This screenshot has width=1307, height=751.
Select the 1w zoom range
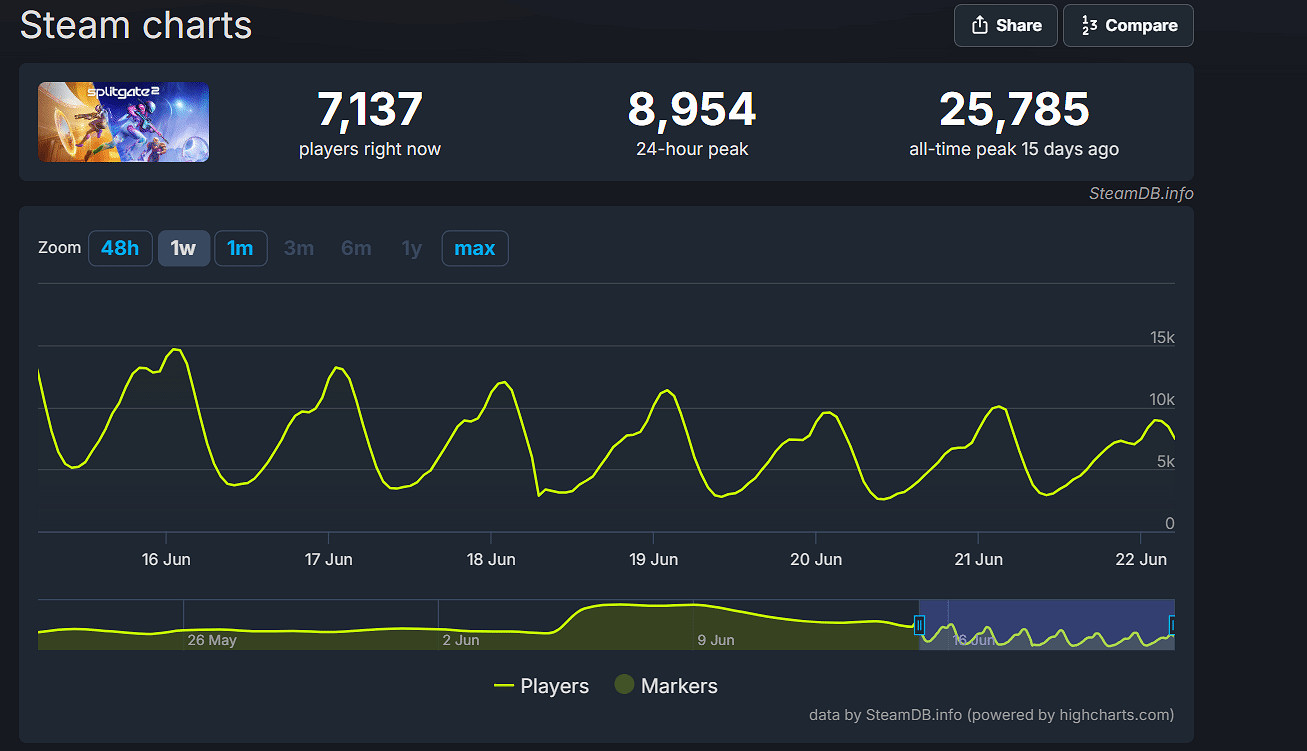click(184, 248)
